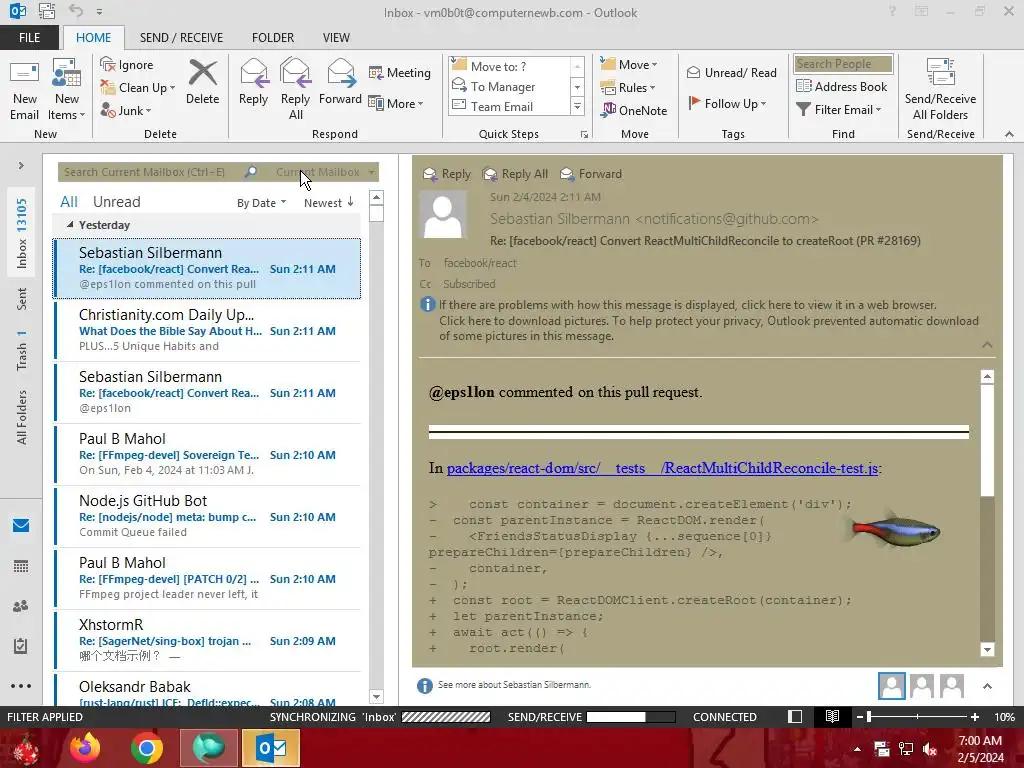1024x768 pixels.
Task: Click Reply in the reading pane
Action: (447, 174)
